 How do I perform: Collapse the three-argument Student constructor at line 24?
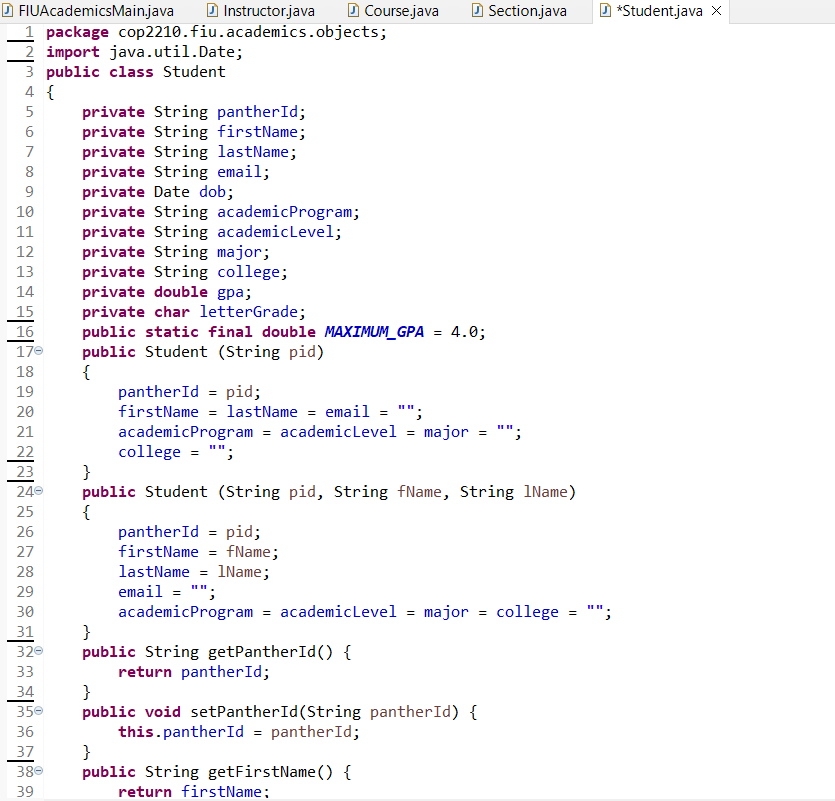click(x=39, y=491)
